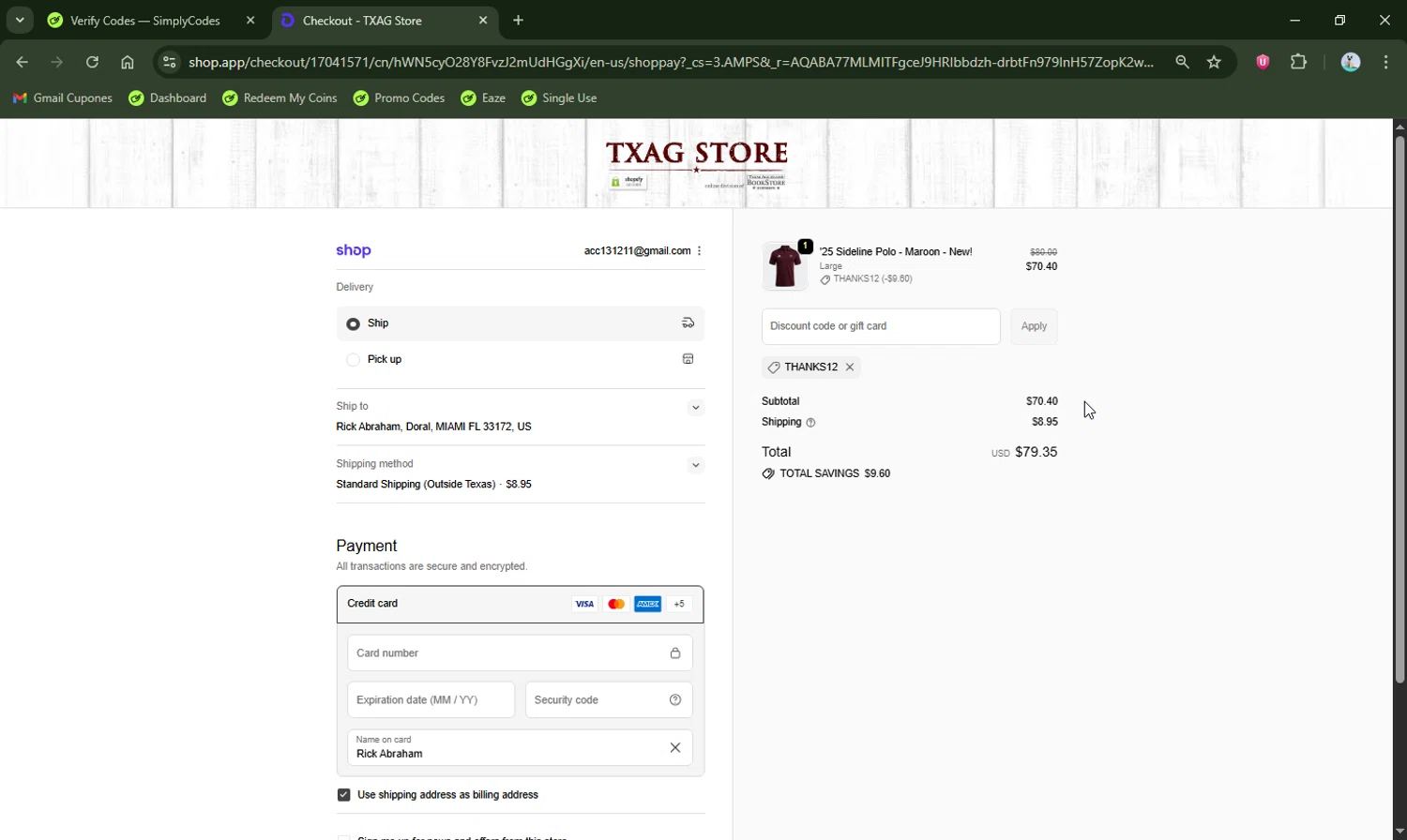1407x840 pixels.
Task: Open the zoom magnifier in address bar
Action: coord(1182,62)
